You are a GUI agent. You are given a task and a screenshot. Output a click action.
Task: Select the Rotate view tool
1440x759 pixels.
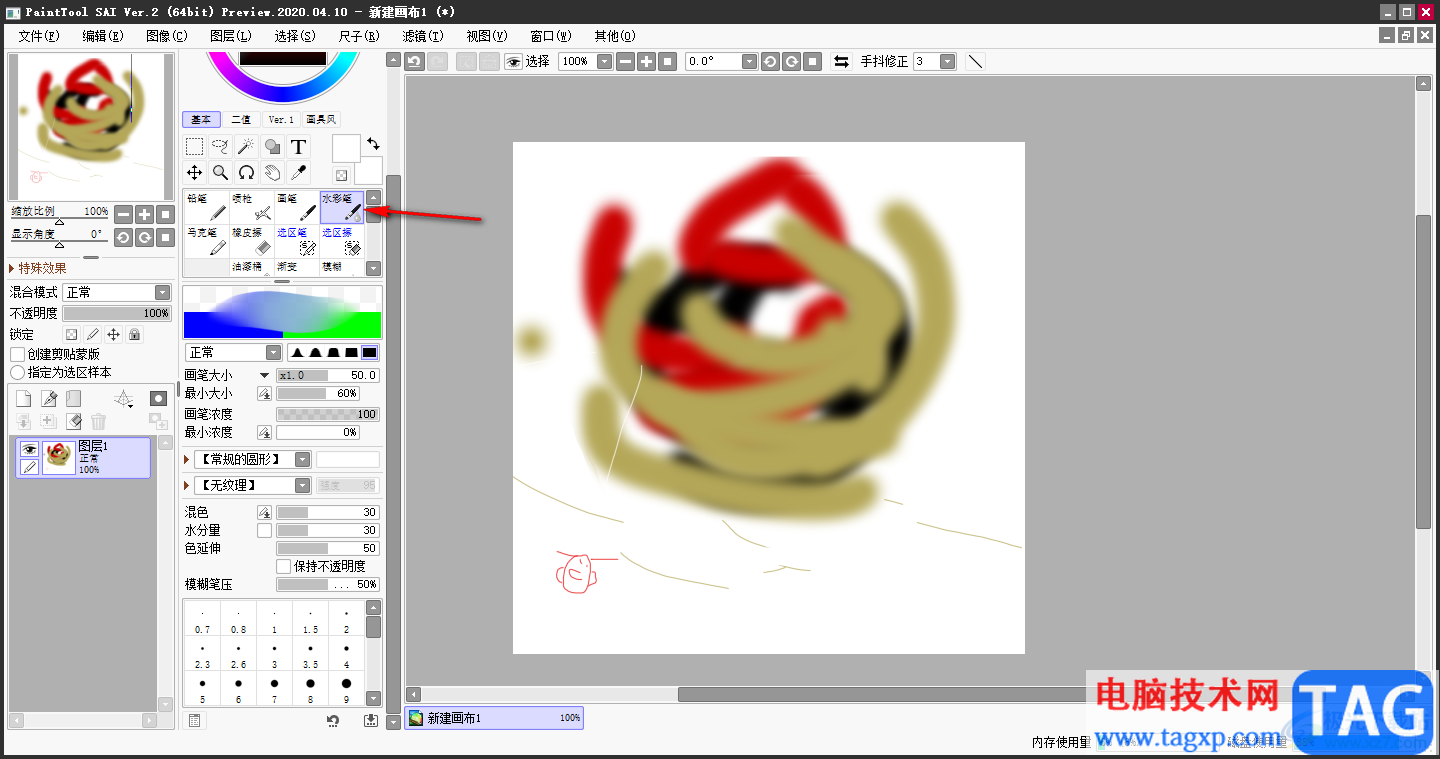click(x=247, y=173)
